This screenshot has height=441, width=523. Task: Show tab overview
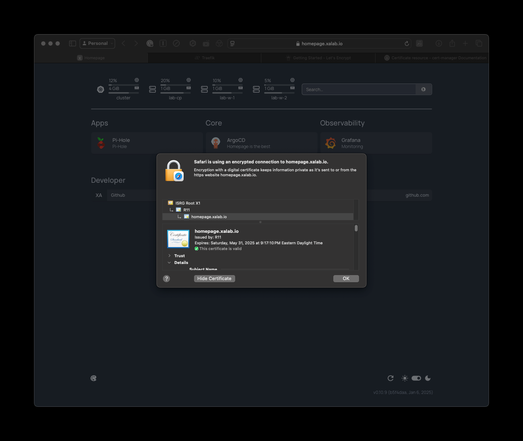pyautogui.click(x=479, y=43)
